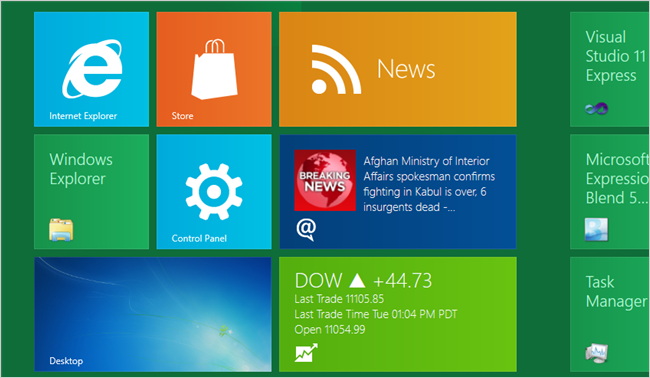Screen dimensions: 650x378
Task: Click the DOW up triangle indicator
Action: pos(357,281)
